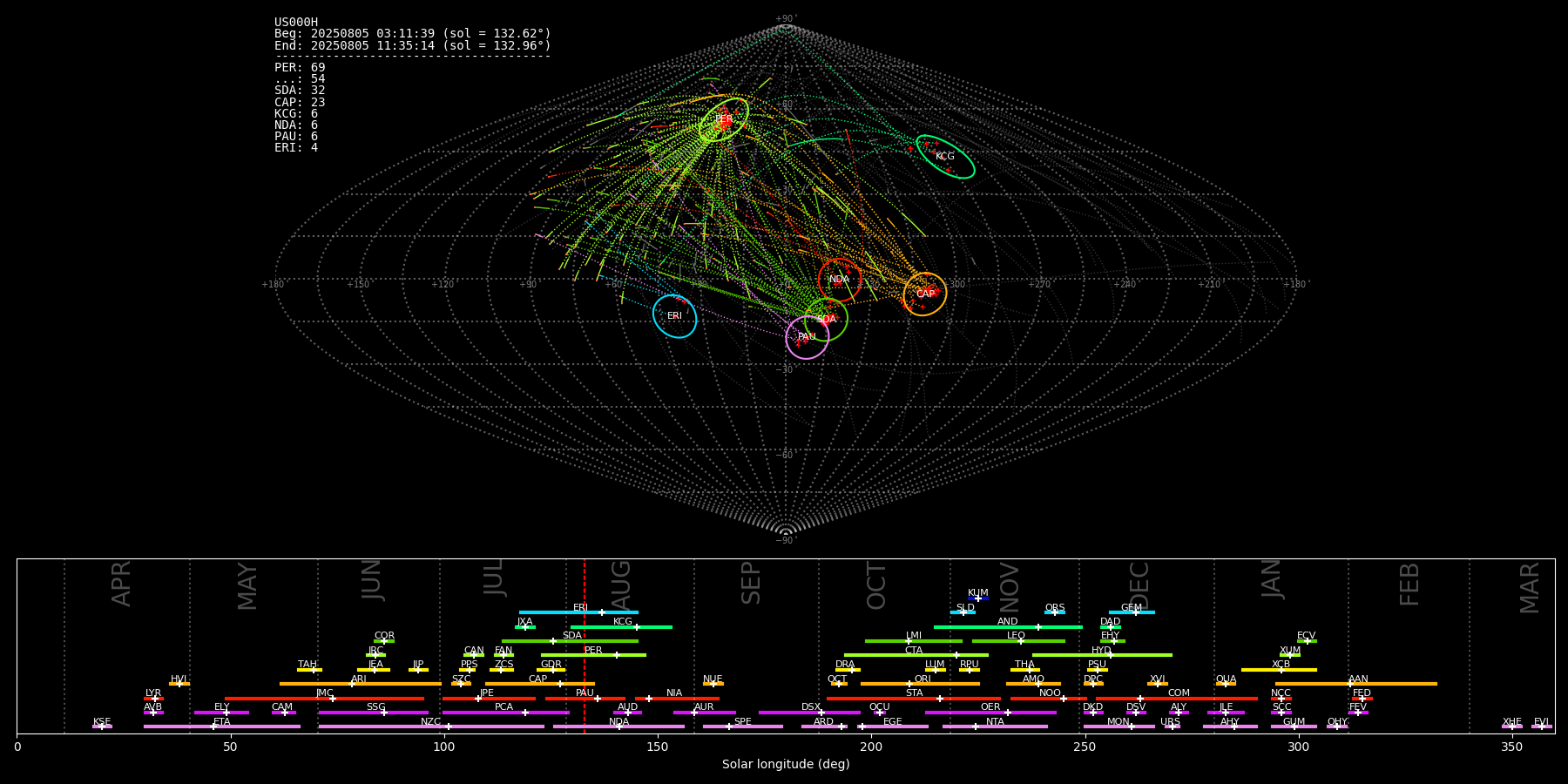Image resolution: width=1568 pixels, height=784 pixels.
Task: Select the ORS shower marker on timeline
Action: click(1055, 612)
